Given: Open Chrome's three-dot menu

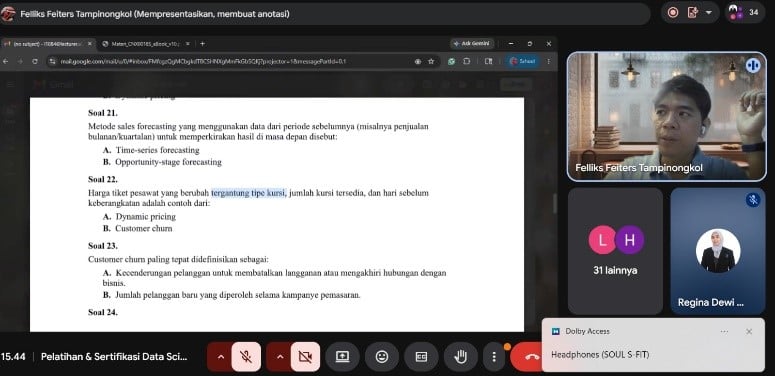Looking at the screenshot, I should [x=548, y=61].
